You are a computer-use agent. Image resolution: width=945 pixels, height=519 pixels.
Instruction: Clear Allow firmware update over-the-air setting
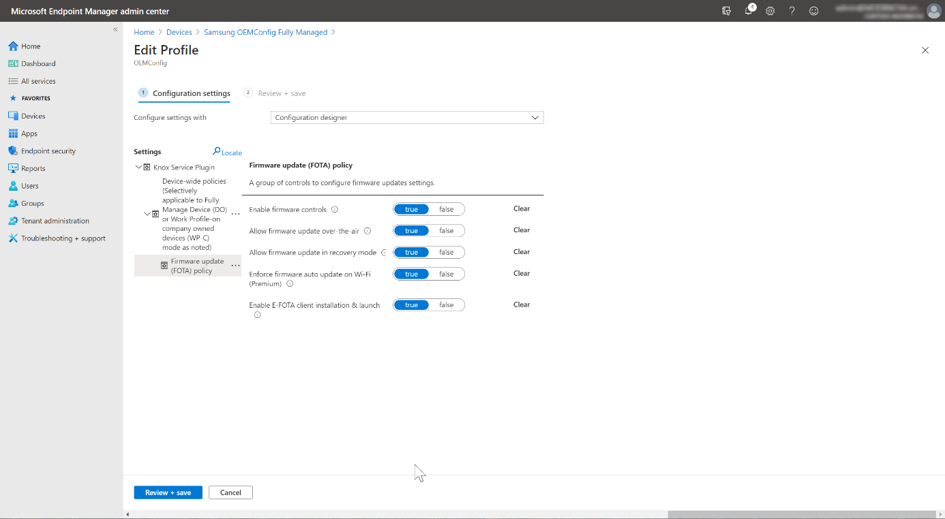pos(521,230)
